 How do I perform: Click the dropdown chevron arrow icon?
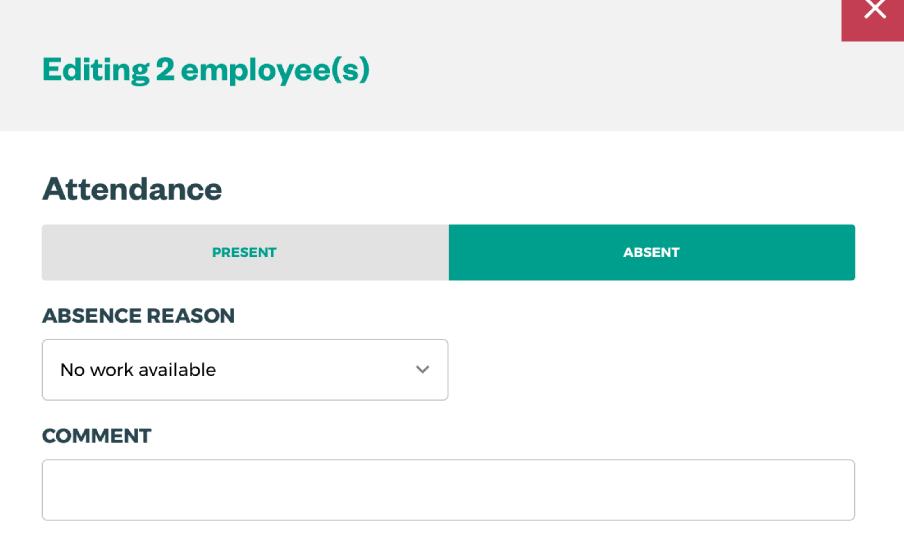click(x=422, y=370)
